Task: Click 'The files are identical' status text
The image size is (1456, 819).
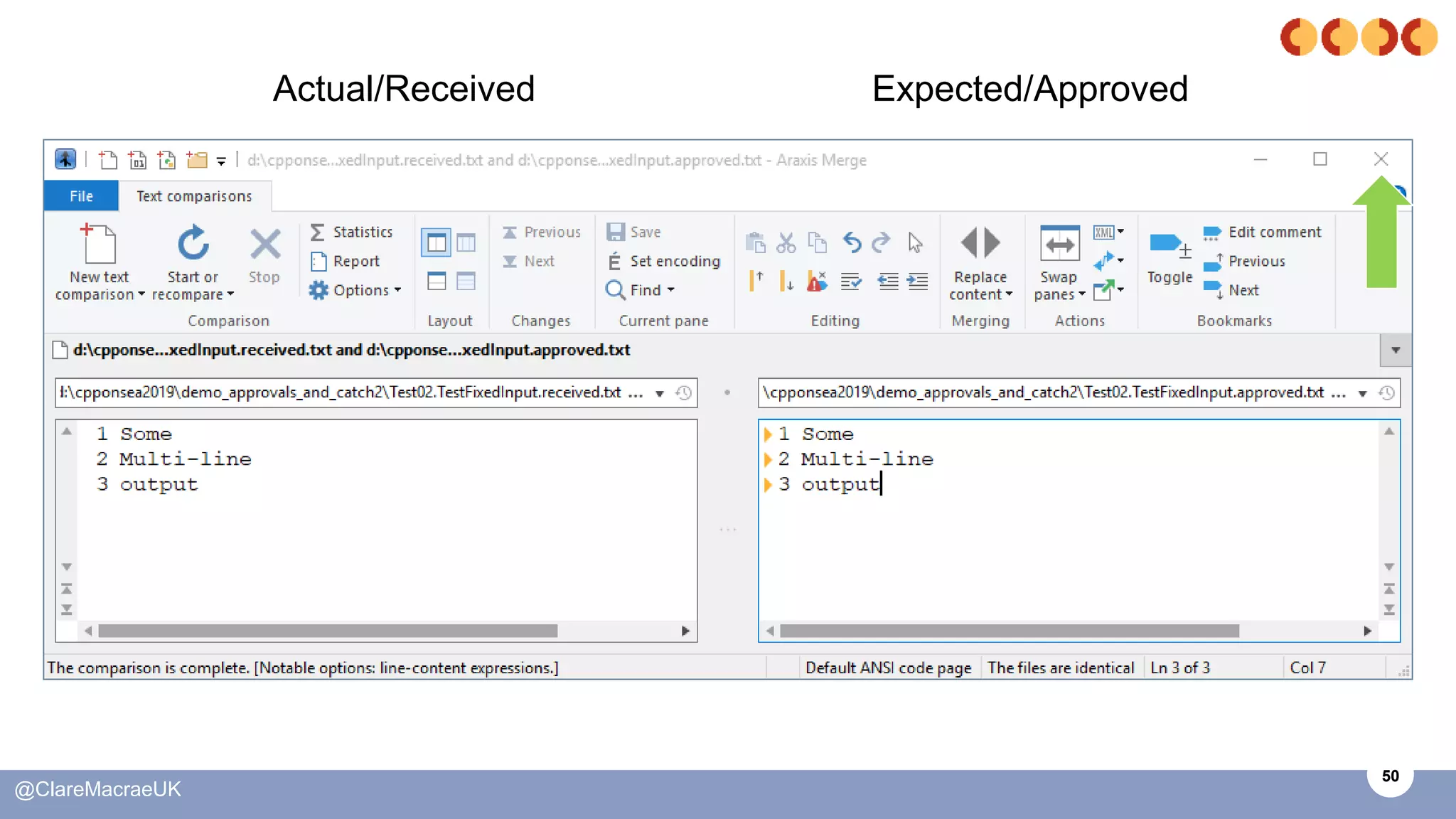Action: coord(1061,668)
